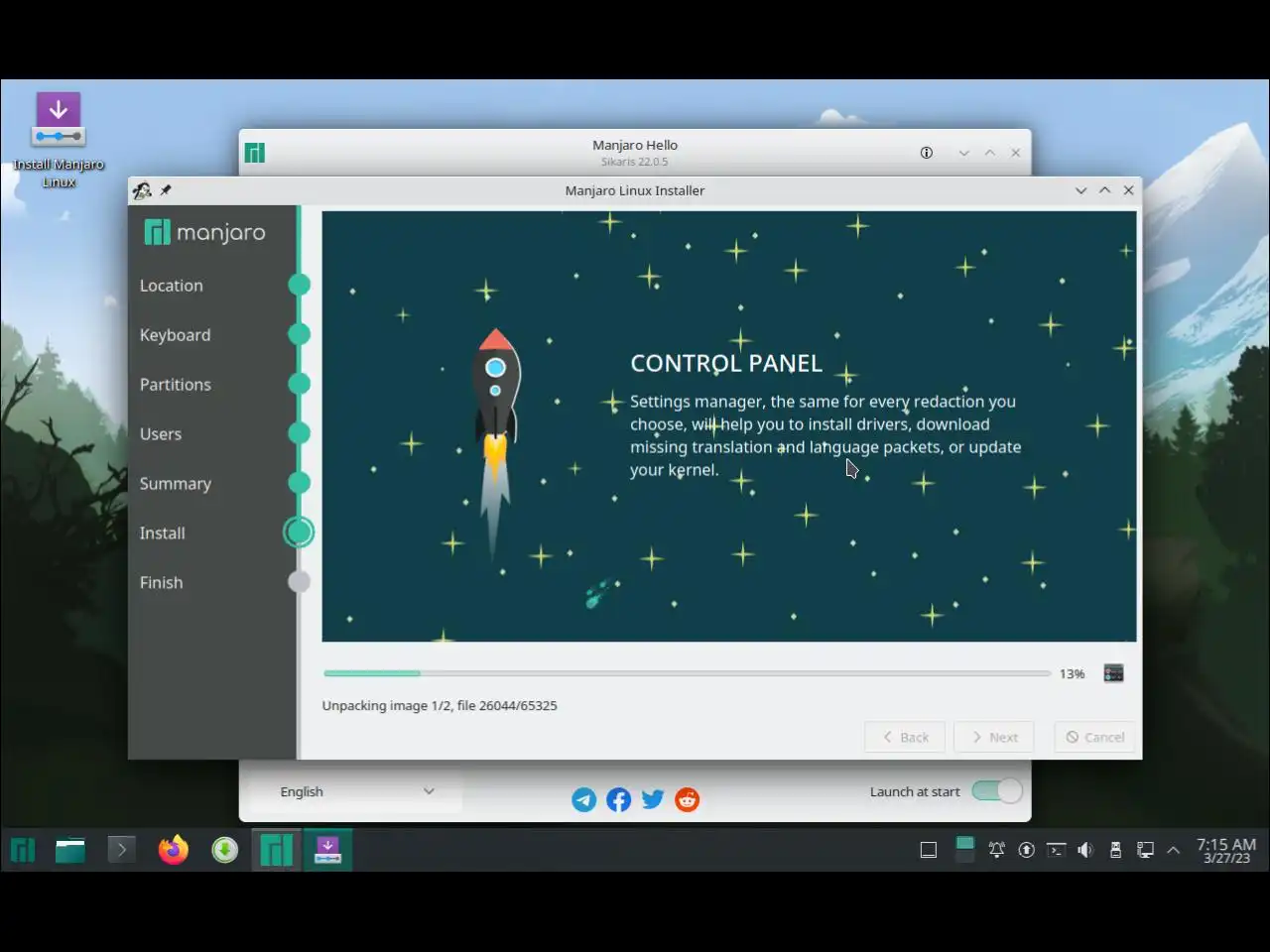Image resolution: width=1270 pixels, height=952 pixels.
Task: Click the manjaro logo in installer sidebar
Action: coord(205,232)
